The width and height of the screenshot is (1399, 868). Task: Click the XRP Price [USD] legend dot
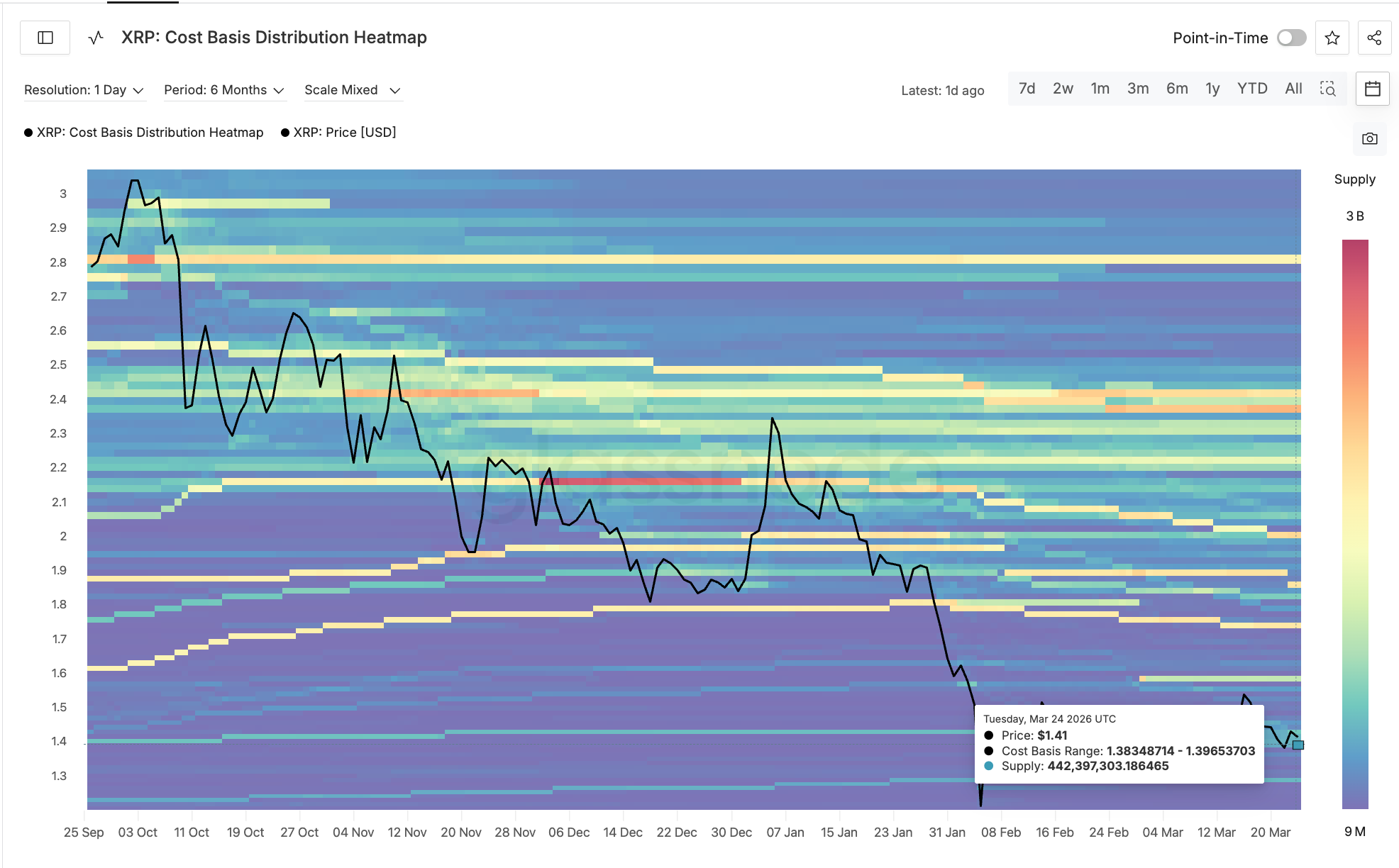[284, 132]
